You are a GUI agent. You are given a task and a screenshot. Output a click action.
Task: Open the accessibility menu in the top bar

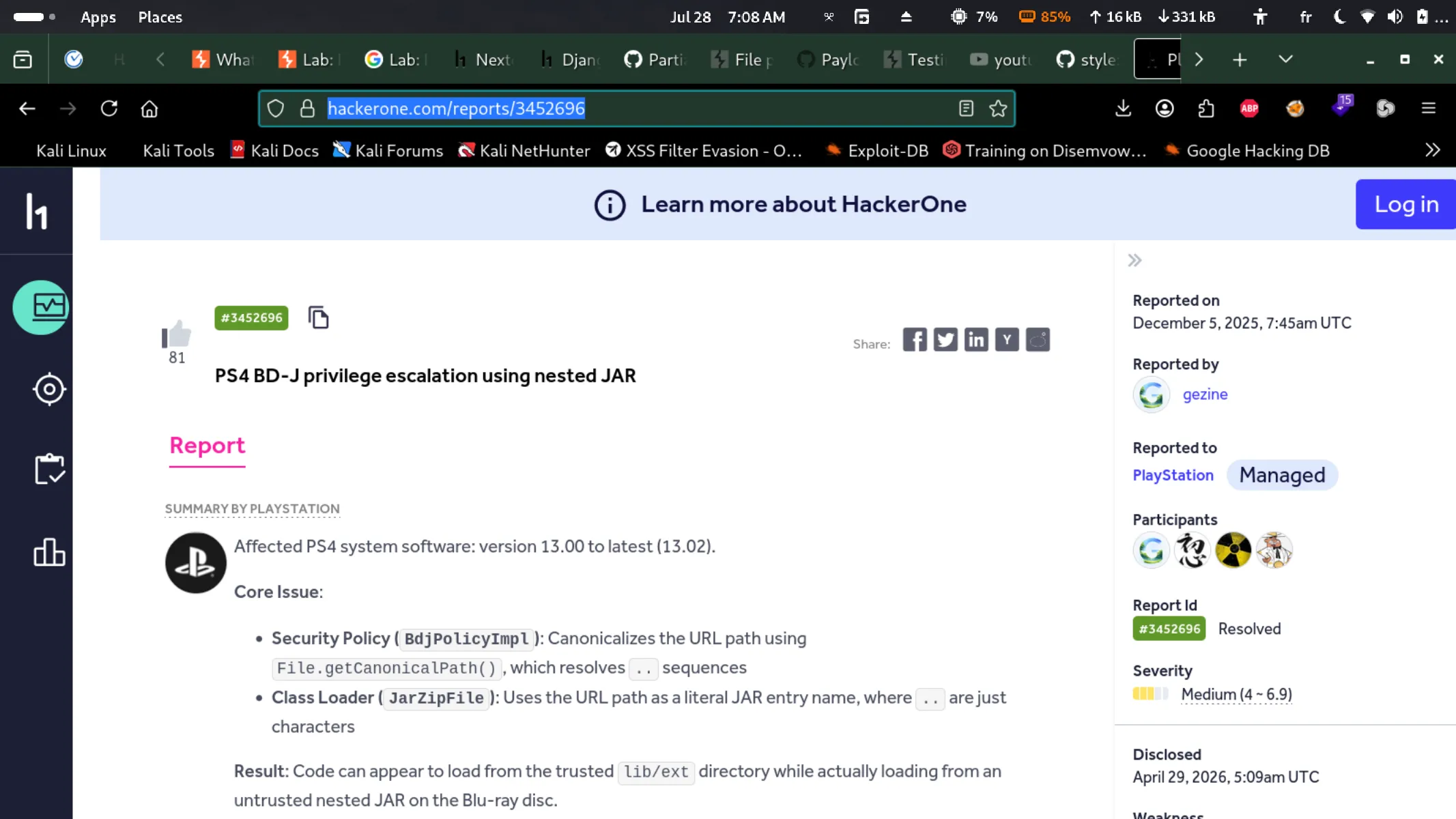coord(1260,17)
